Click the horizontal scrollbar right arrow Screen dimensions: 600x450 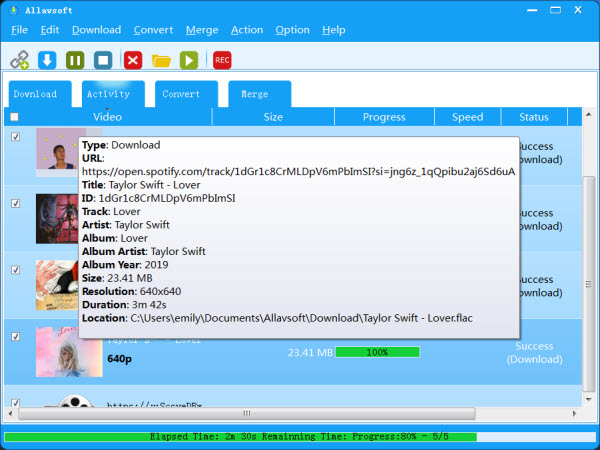pos(574,413)
